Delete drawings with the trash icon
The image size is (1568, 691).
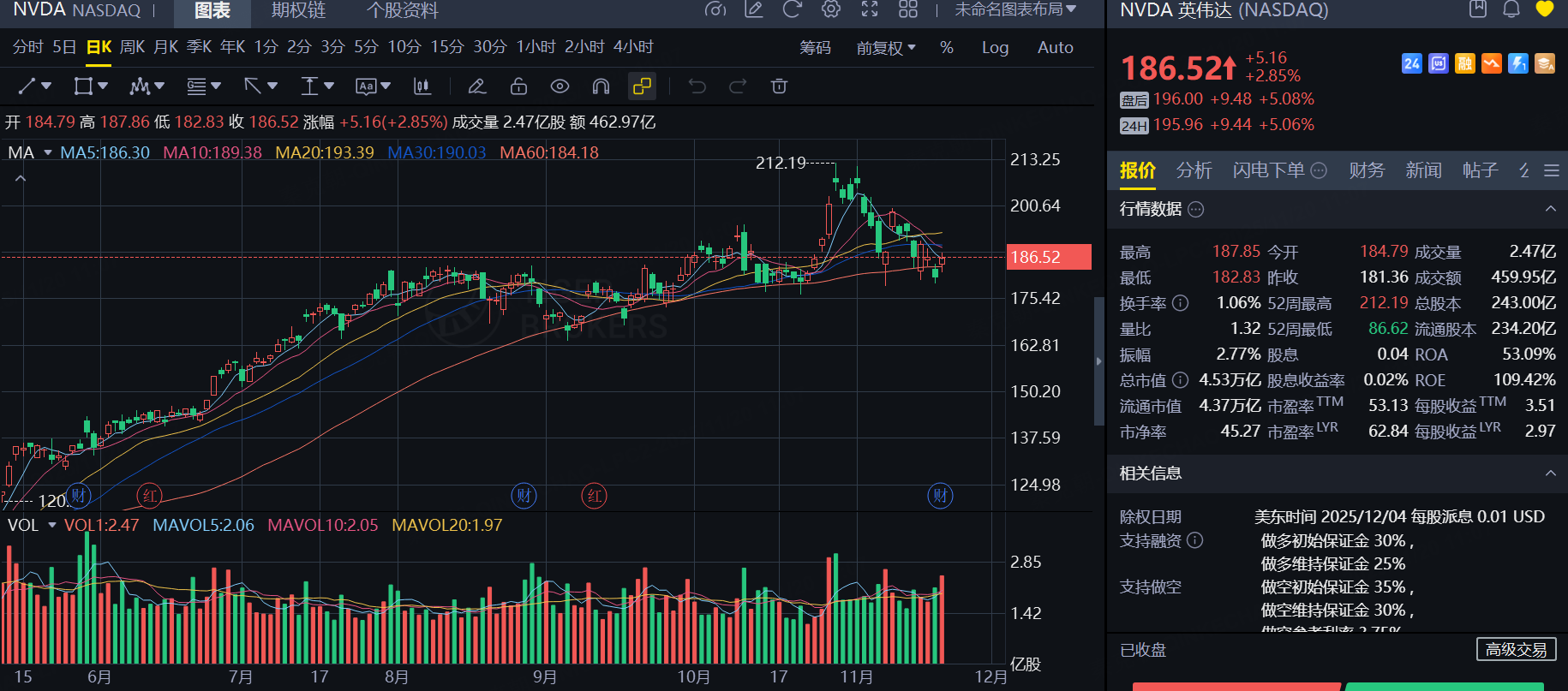(779, 86)
